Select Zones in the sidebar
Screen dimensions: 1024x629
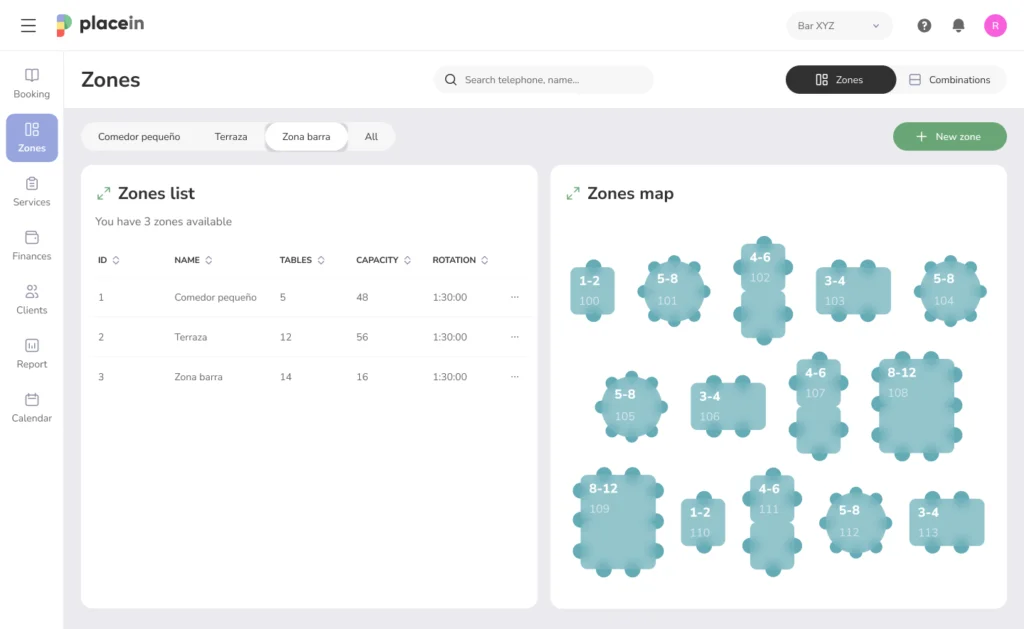(31, 138)
